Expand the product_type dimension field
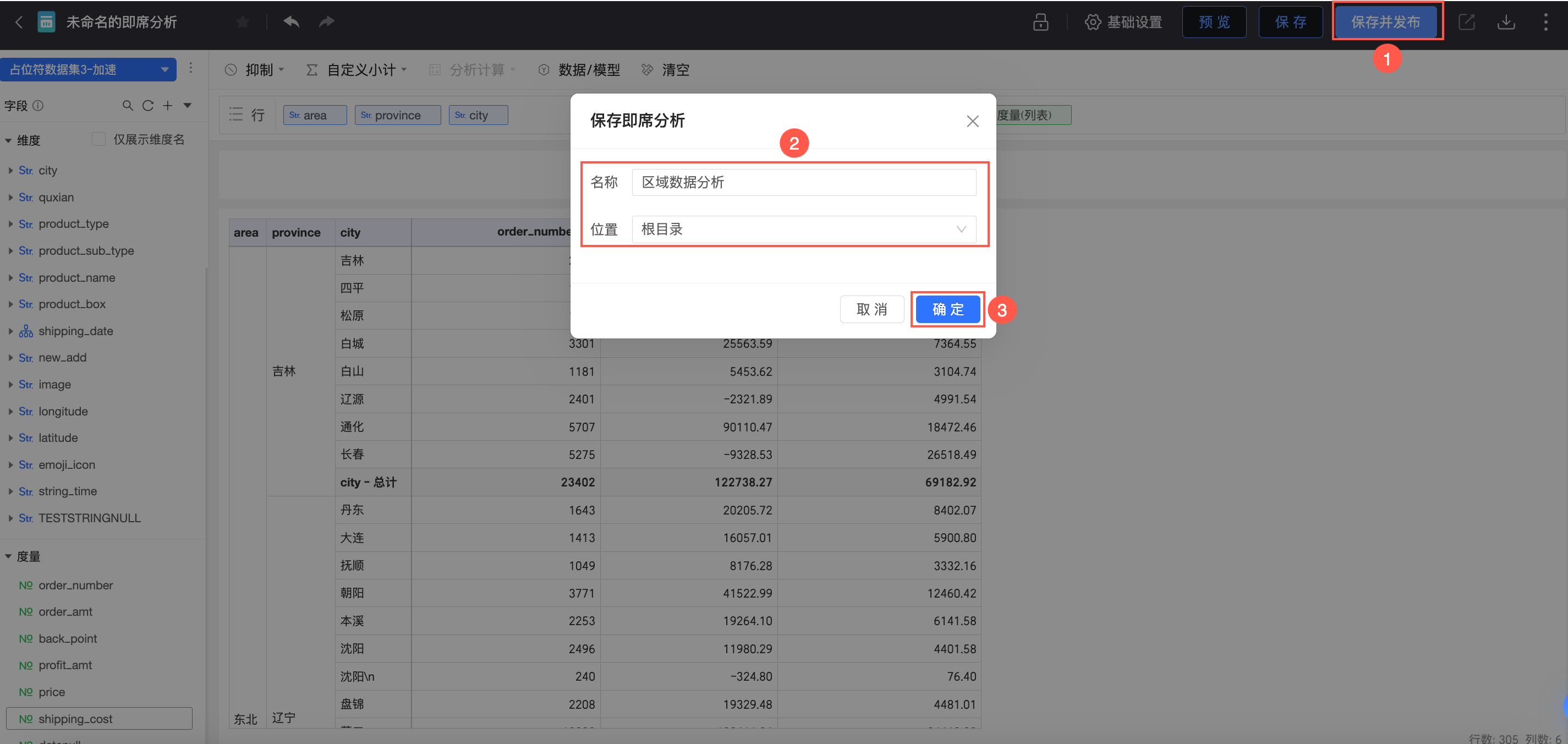Image resolution: width=1568 pixels, height=744 pixels. tap(10, 224)
